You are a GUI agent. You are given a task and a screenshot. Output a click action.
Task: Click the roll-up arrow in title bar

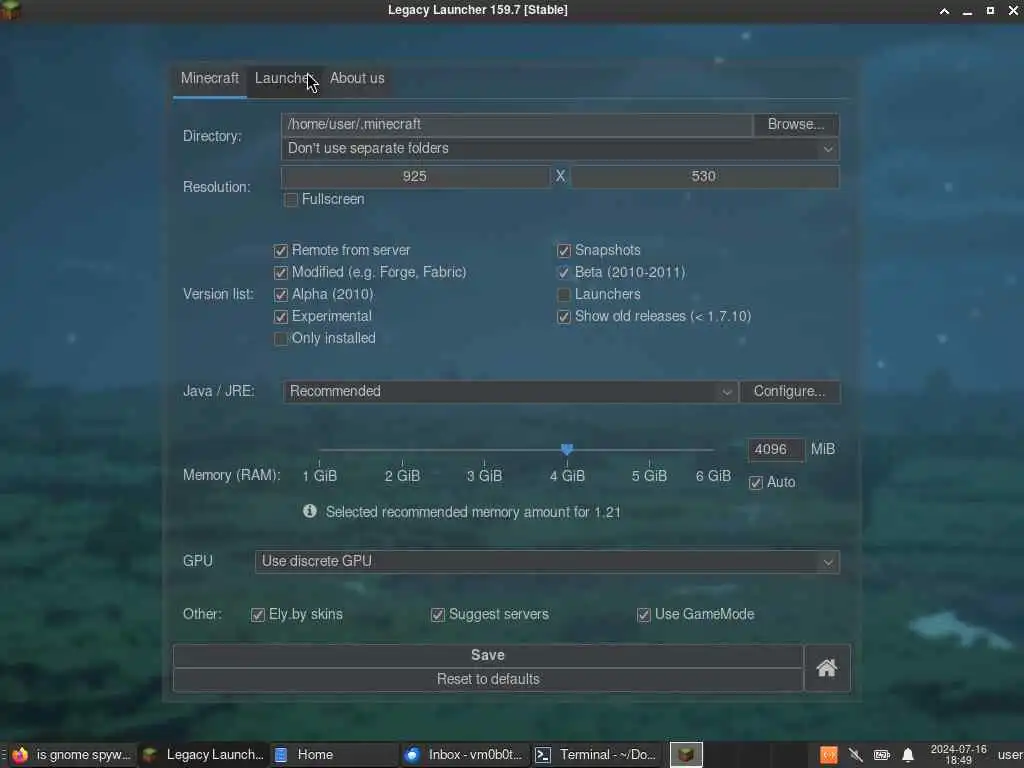(x=944, y=10)
